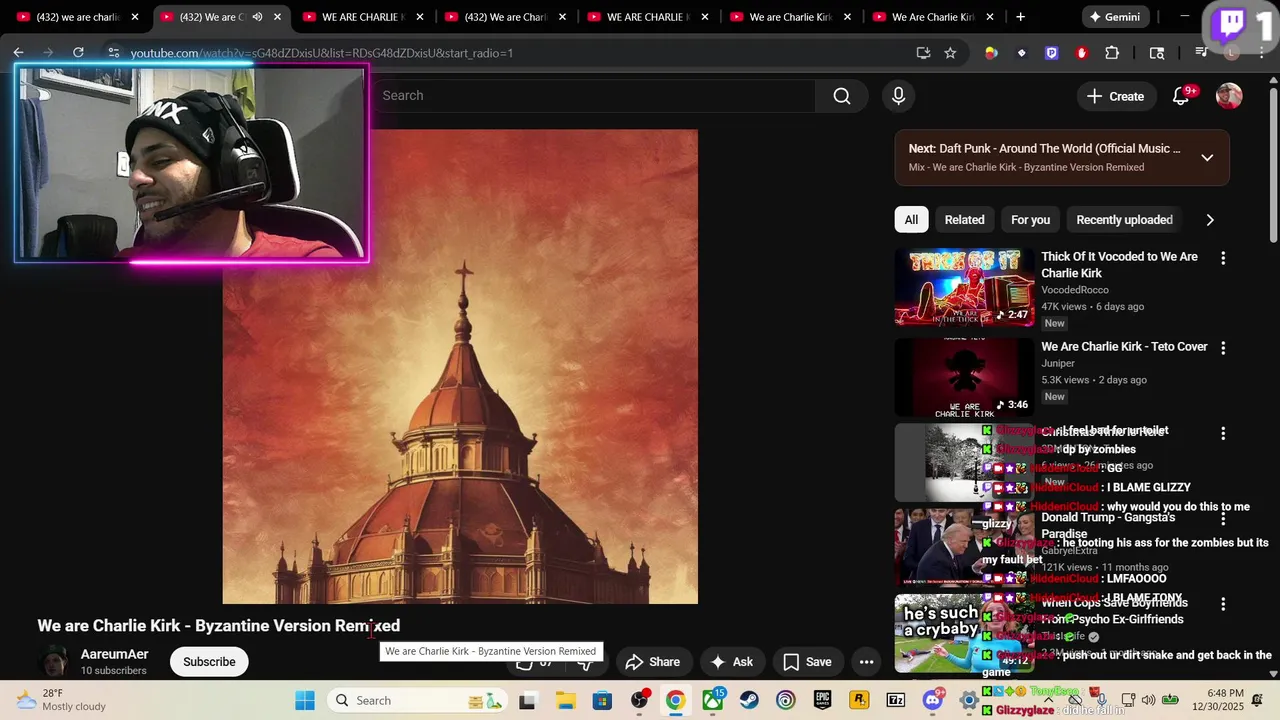This screenshot has width=1280, height=720.
Task: Go back using the browser back arrow
Action: coord(18,52)
